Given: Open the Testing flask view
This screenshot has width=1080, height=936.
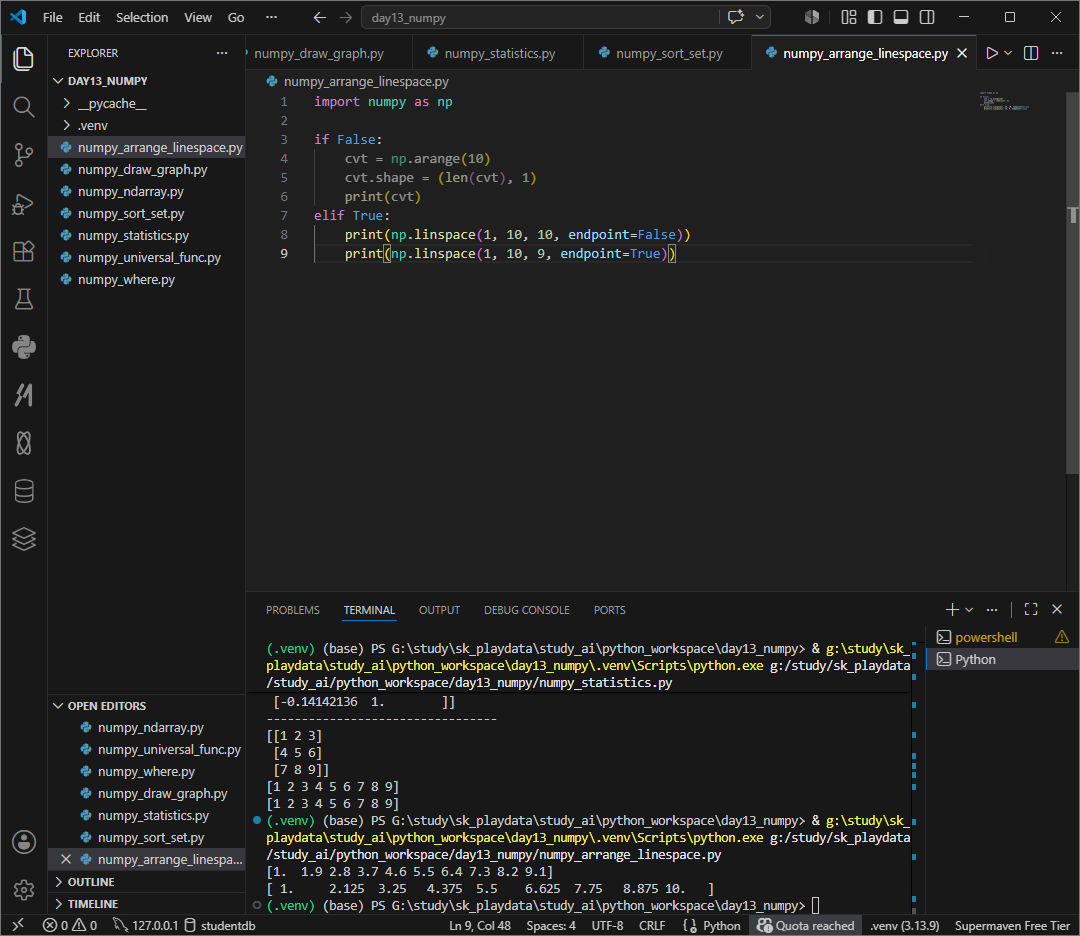Looking at the screenshot, I should point(23,299).
